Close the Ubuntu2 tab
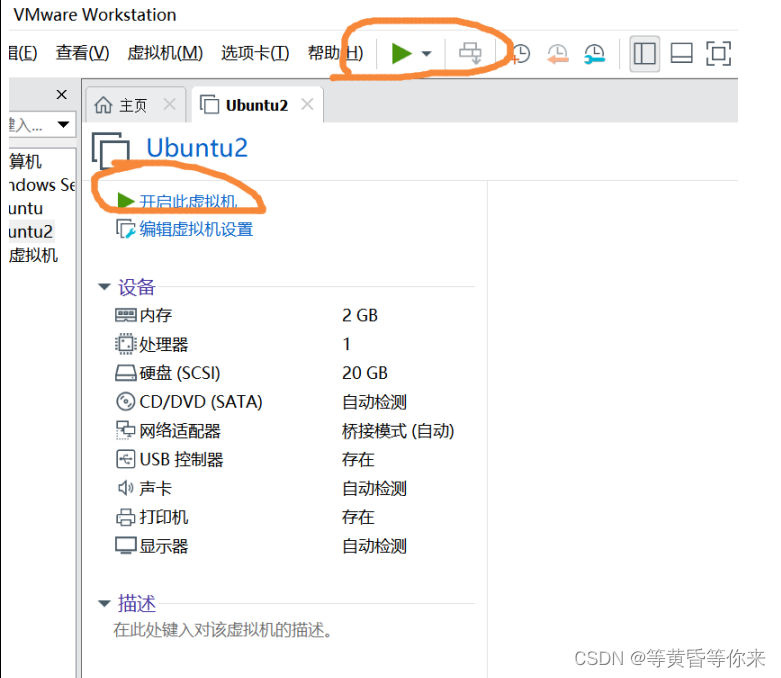The height and width of the screenshot is (678, 781). click(x=307, y=105)
